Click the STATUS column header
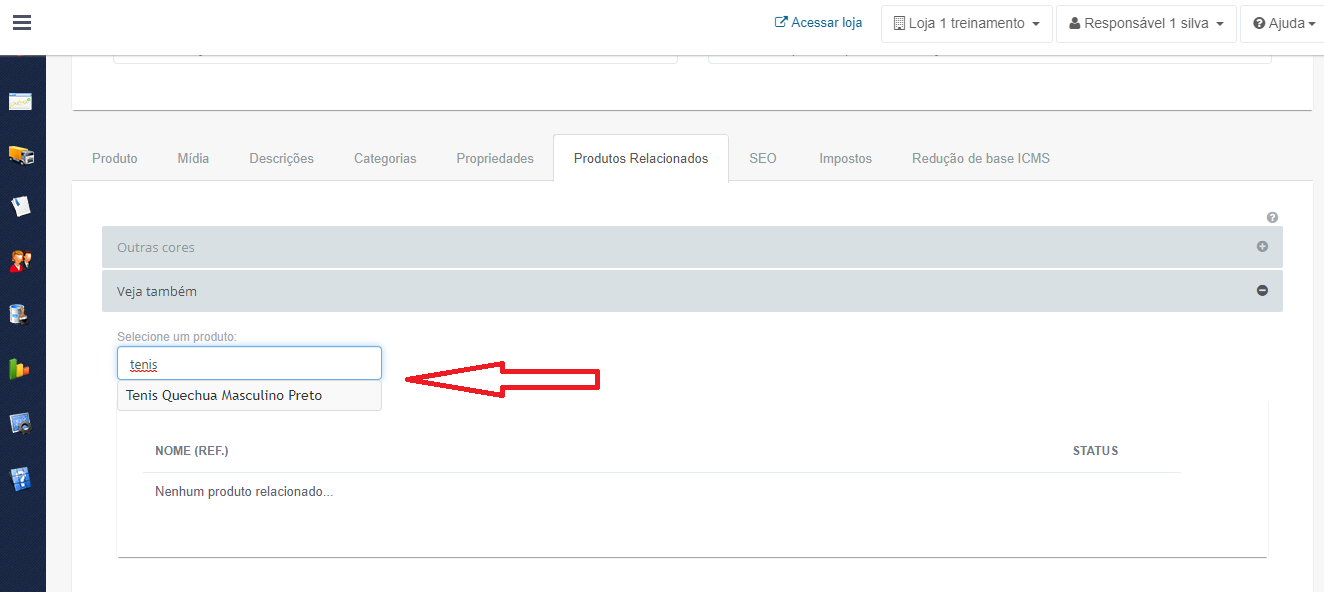 (x=1095, y=451)
